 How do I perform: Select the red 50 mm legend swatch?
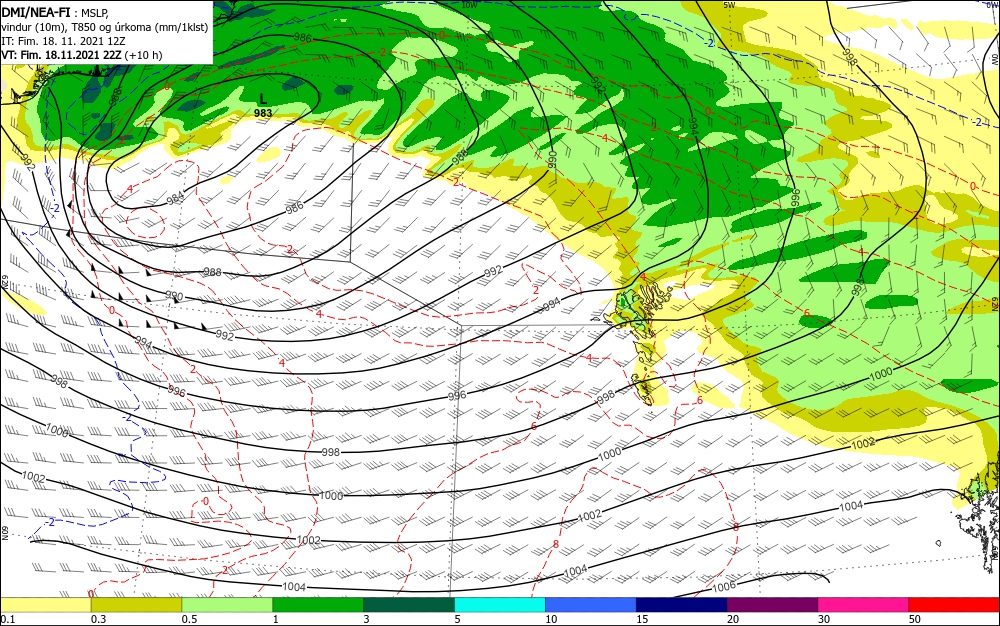click(x=954, y=605)
